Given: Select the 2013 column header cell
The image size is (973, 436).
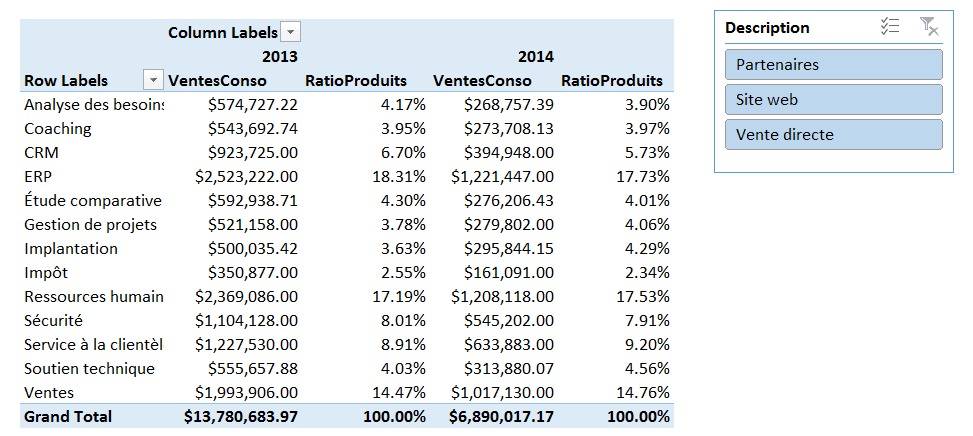Looking at the screenshot, I should click(279, 57).
